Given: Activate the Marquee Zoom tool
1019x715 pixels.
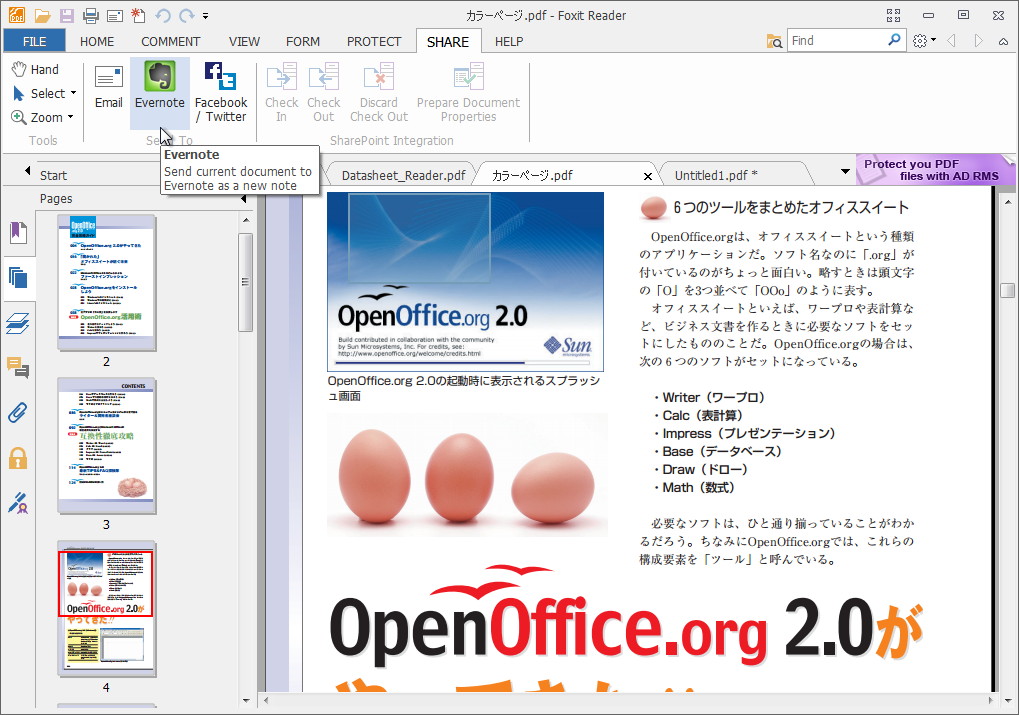Looking at the screenshot, I should 43,117.
